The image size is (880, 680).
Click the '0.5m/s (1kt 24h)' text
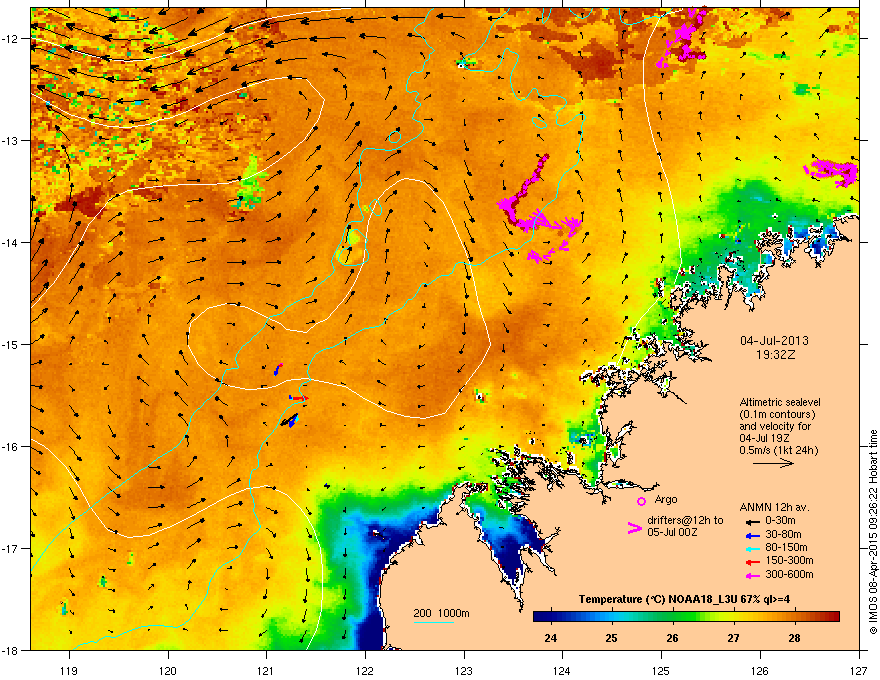(778, 450)
